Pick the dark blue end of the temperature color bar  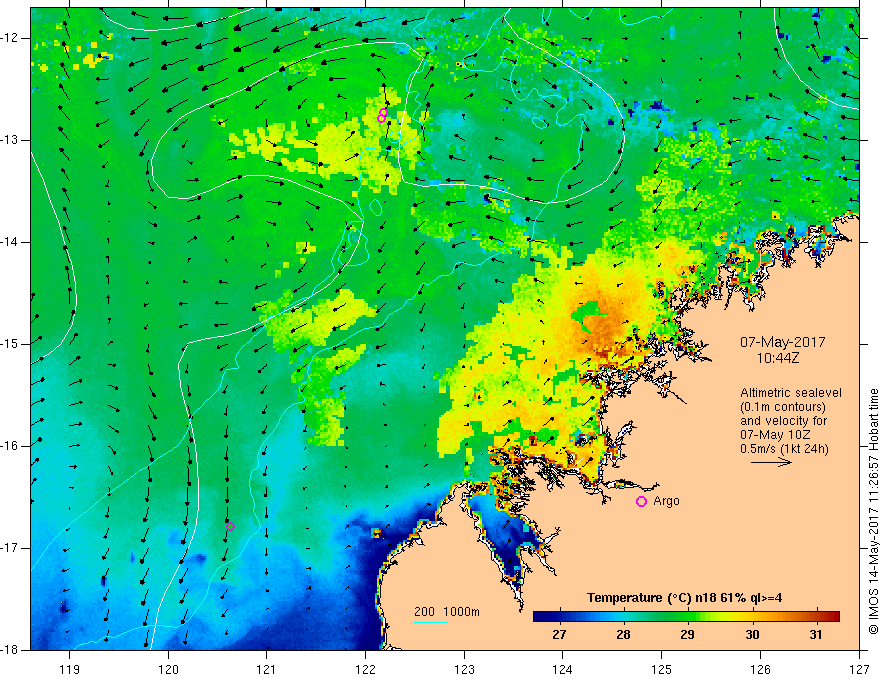pos(540,617)
